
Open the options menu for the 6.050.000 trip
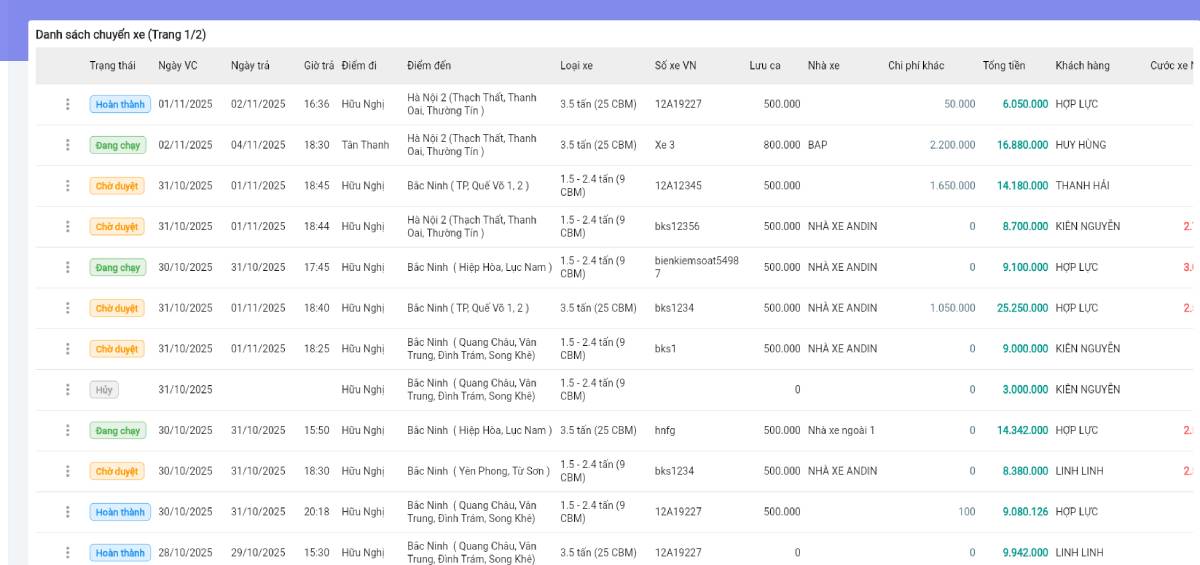click(68, 104)
